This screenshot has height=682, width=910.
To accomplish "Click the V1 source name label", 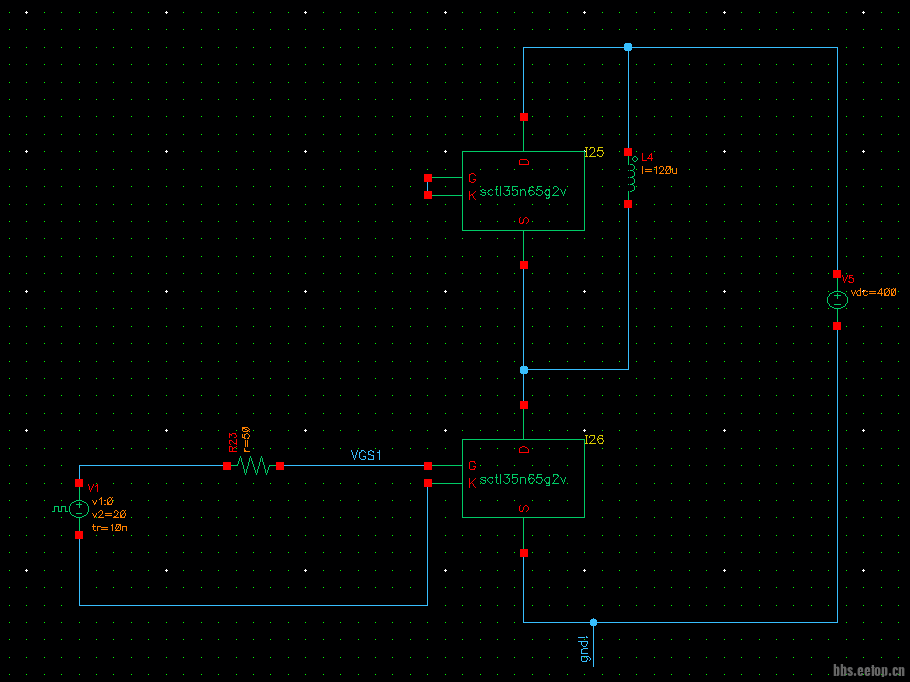I will (93, 488).
